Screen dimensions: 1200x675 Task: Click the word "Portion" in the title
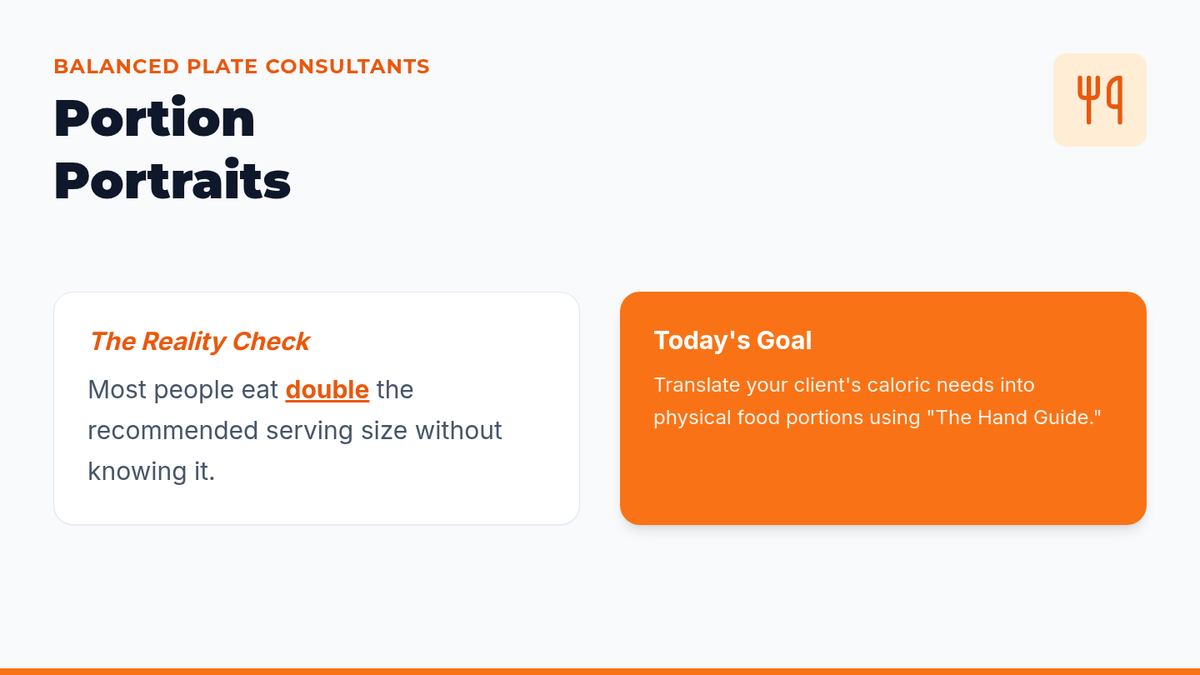click(154, 119)
